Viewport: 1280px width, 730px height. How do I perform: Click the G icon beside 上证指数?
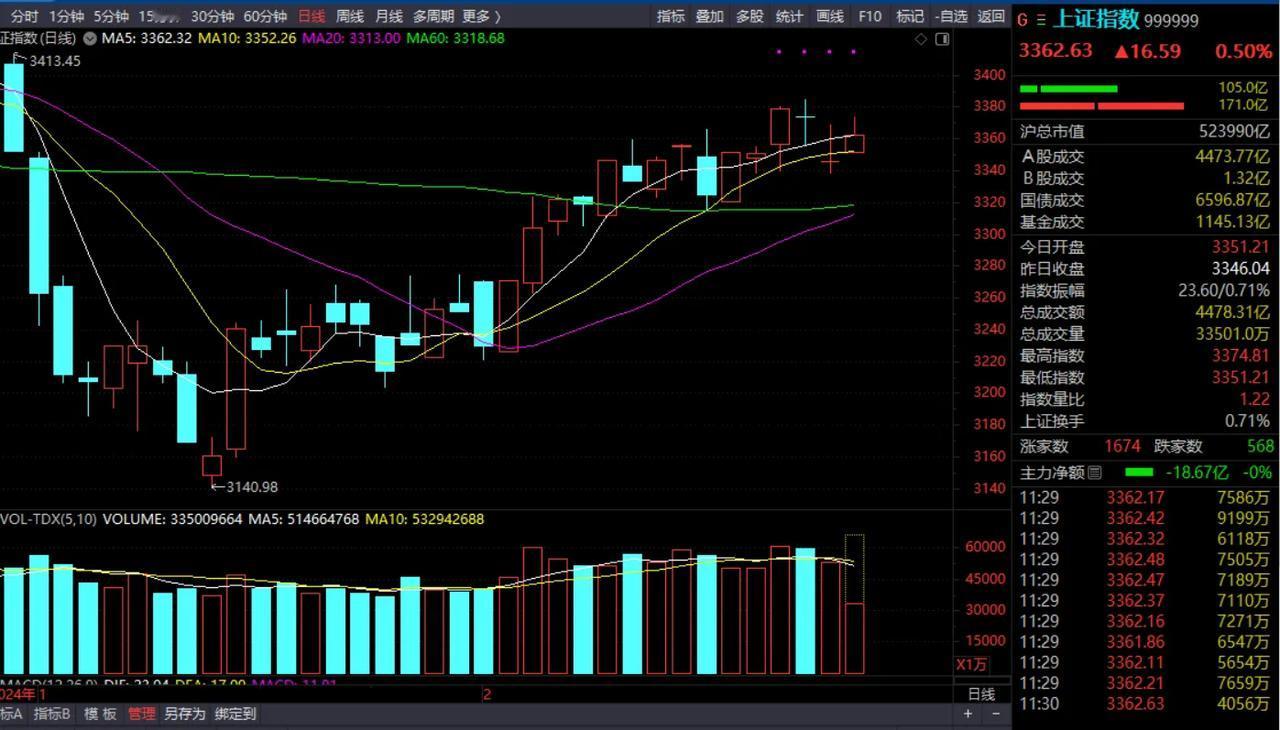[x=1023, y=20]
